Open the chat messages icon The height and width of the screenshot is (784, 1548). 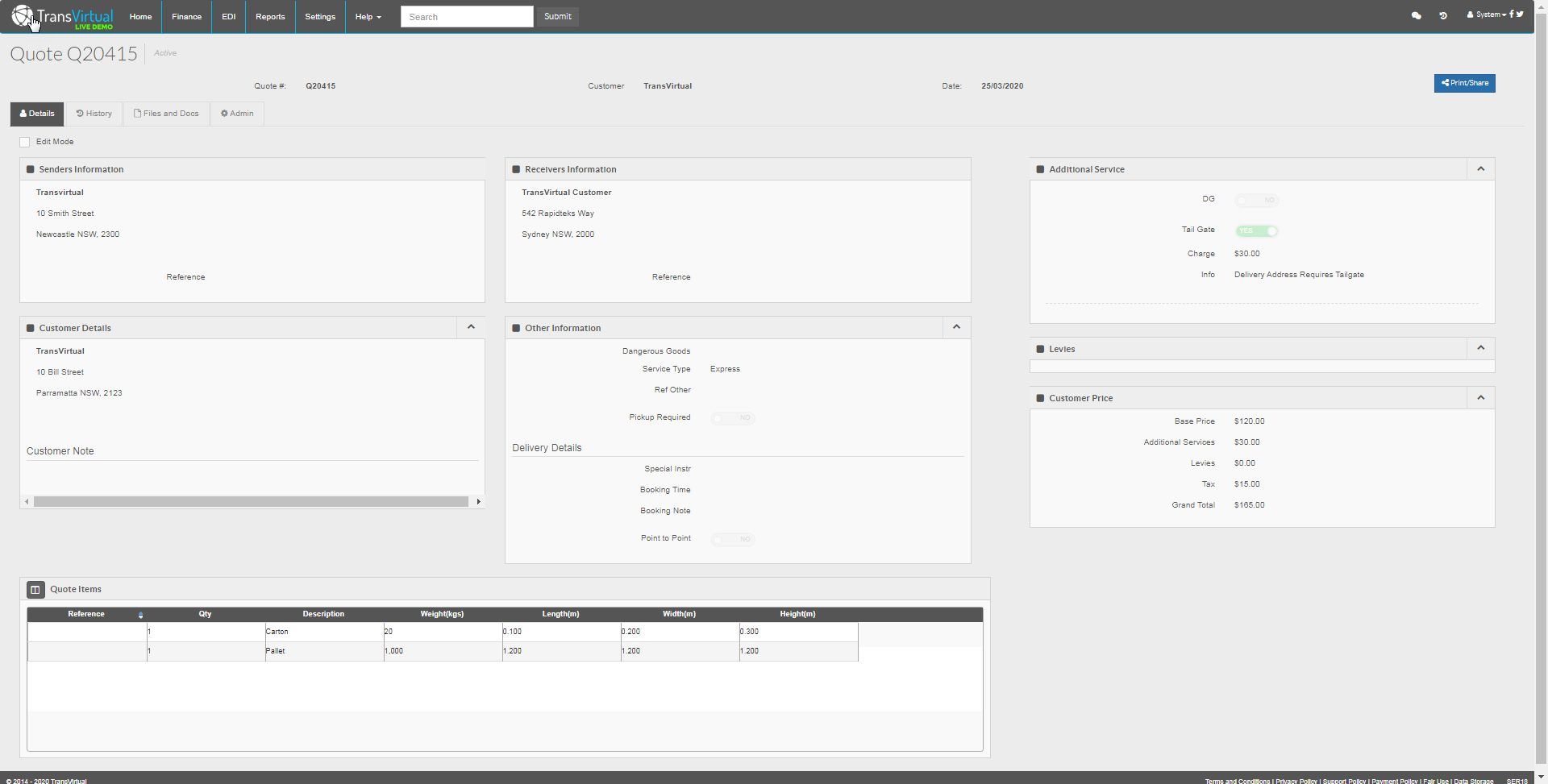pos(1416,15)
